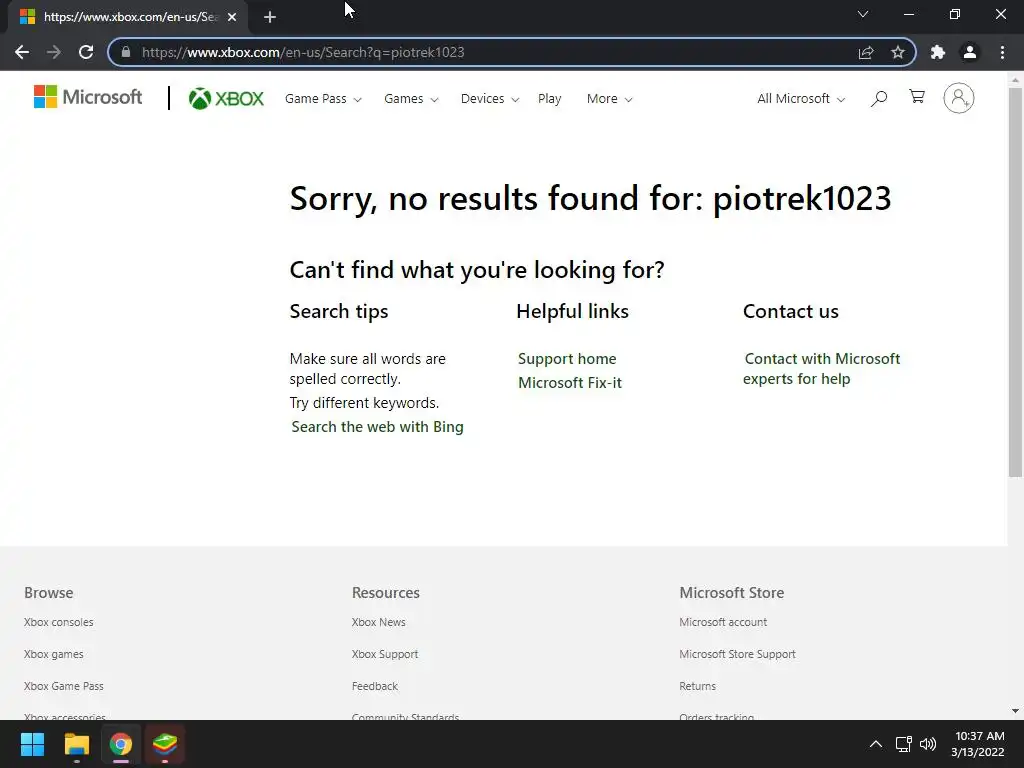Open the site search magnifier icon

click(879, 99)
